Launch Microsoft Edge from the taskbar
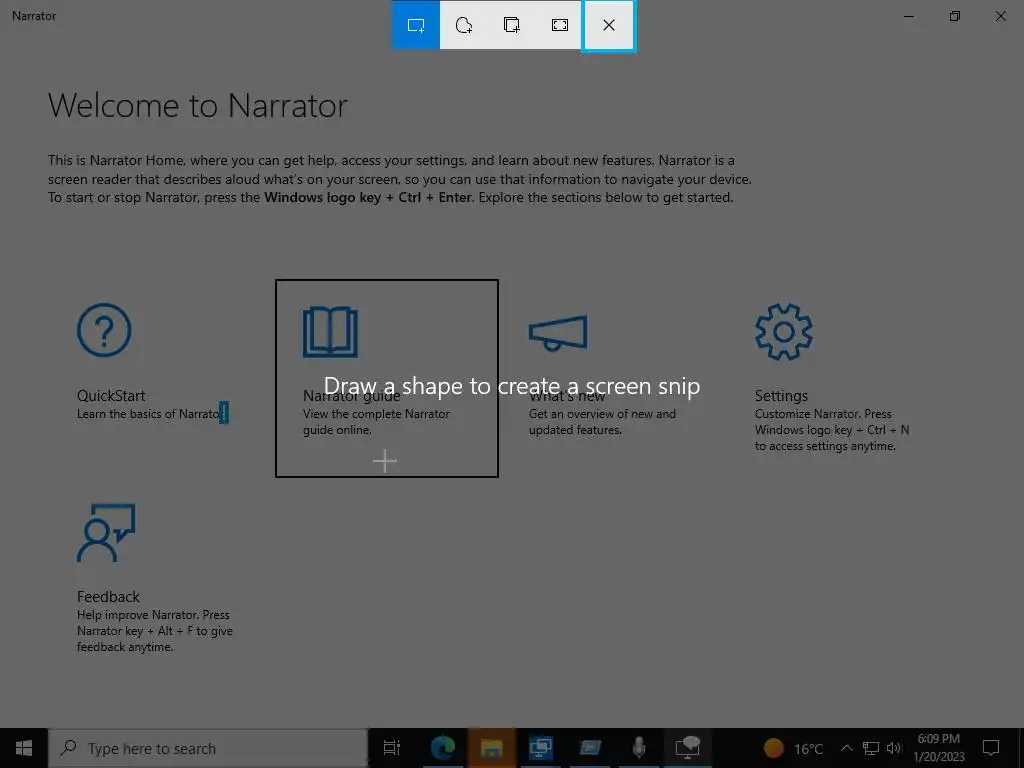Viewport: 1024px width, 768px height. pyautogui.click(x=442, y=748)
